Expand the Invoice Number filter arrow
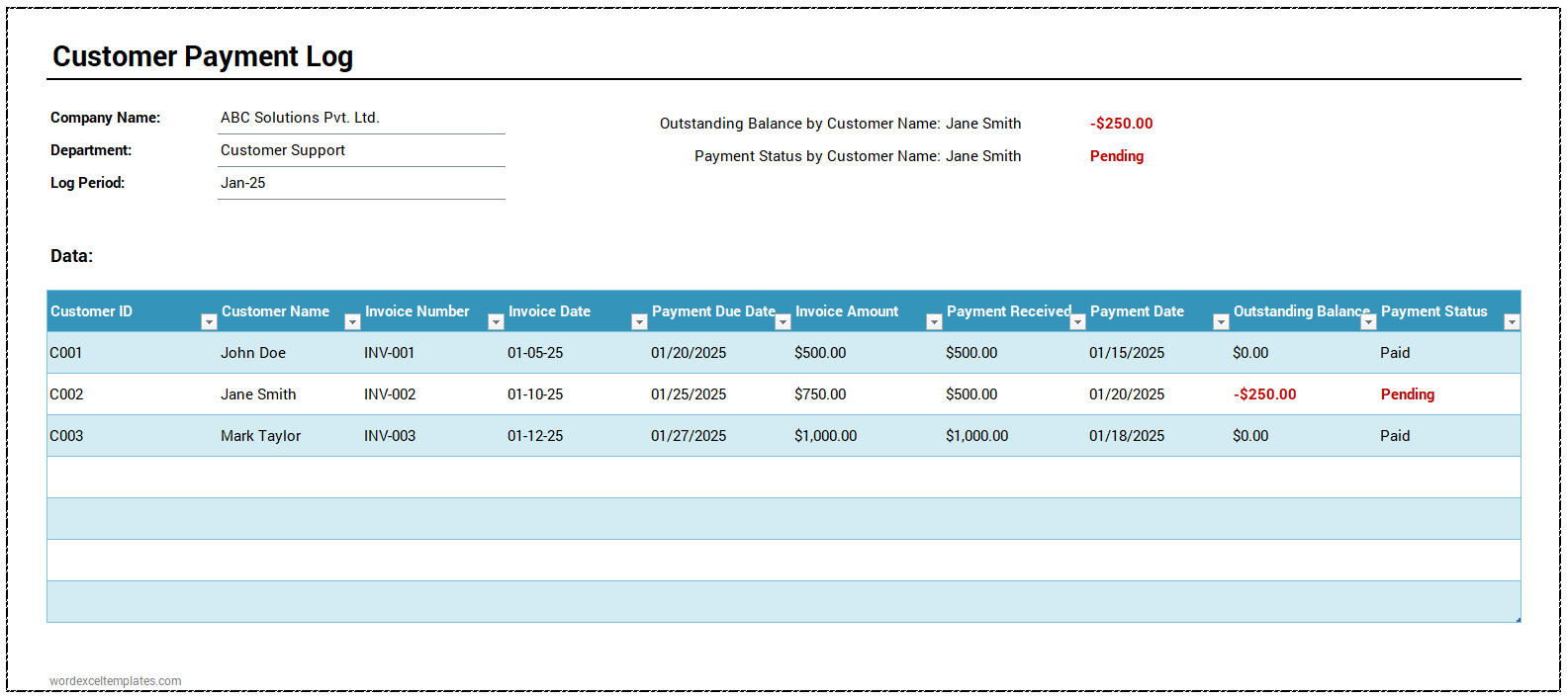This screenshot has height=699, width=1568. (496, 322)
